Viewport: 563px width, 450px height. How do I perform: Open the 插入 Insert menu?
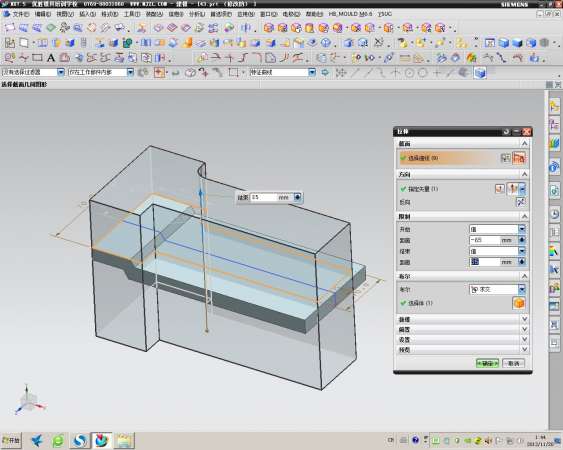pos(87,14)
